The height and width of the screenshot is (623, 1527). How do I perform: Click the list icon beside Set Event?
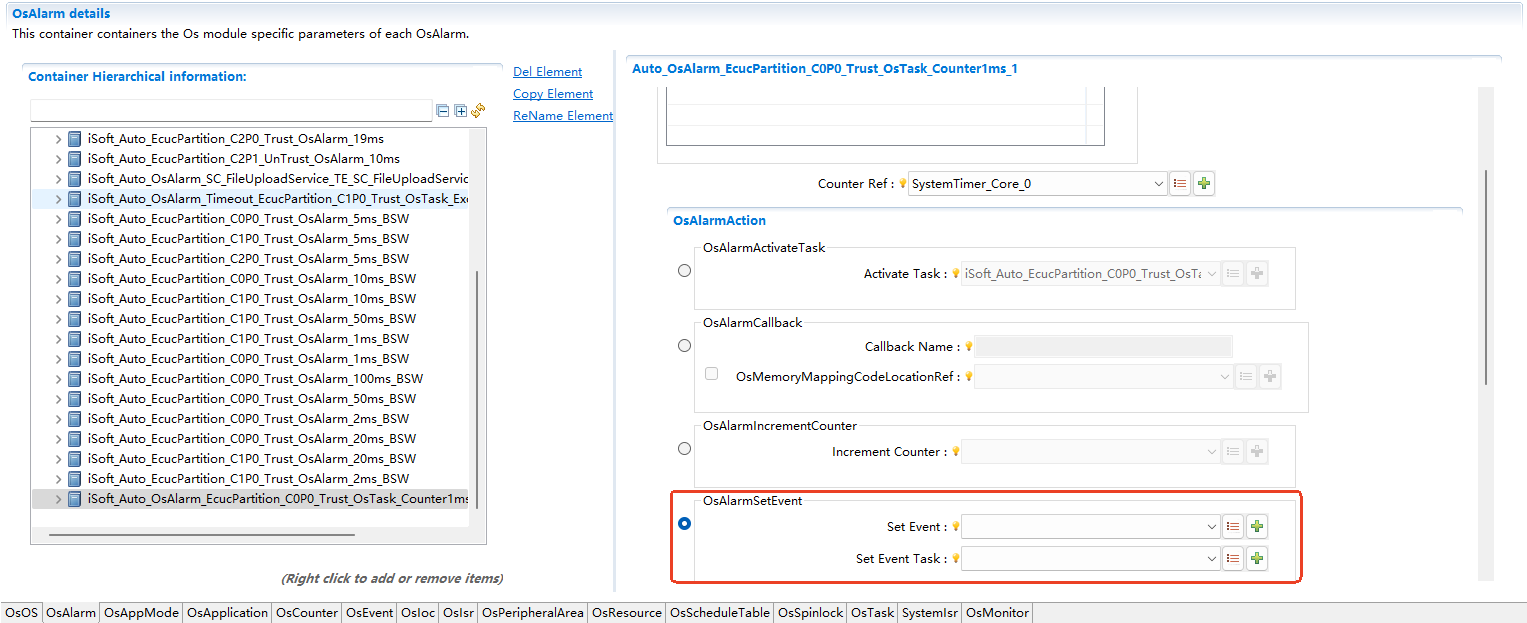click(1233, 526)
